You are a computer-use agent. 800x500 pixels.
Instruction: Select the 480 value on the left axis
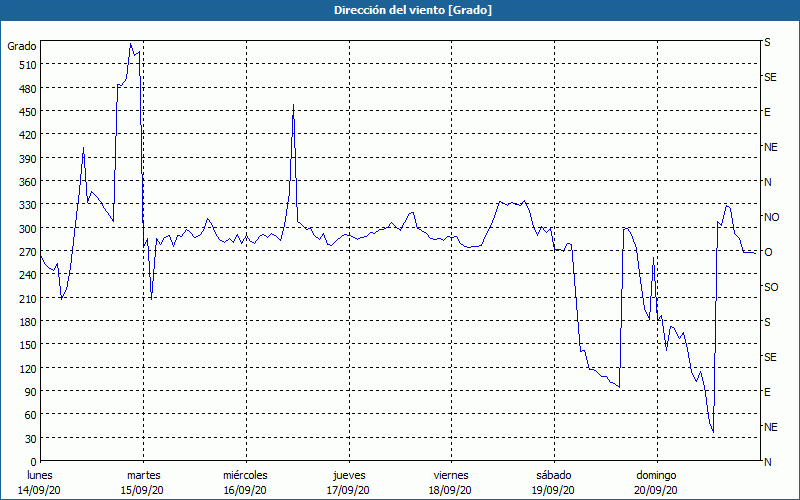click(x=28, y=89)
